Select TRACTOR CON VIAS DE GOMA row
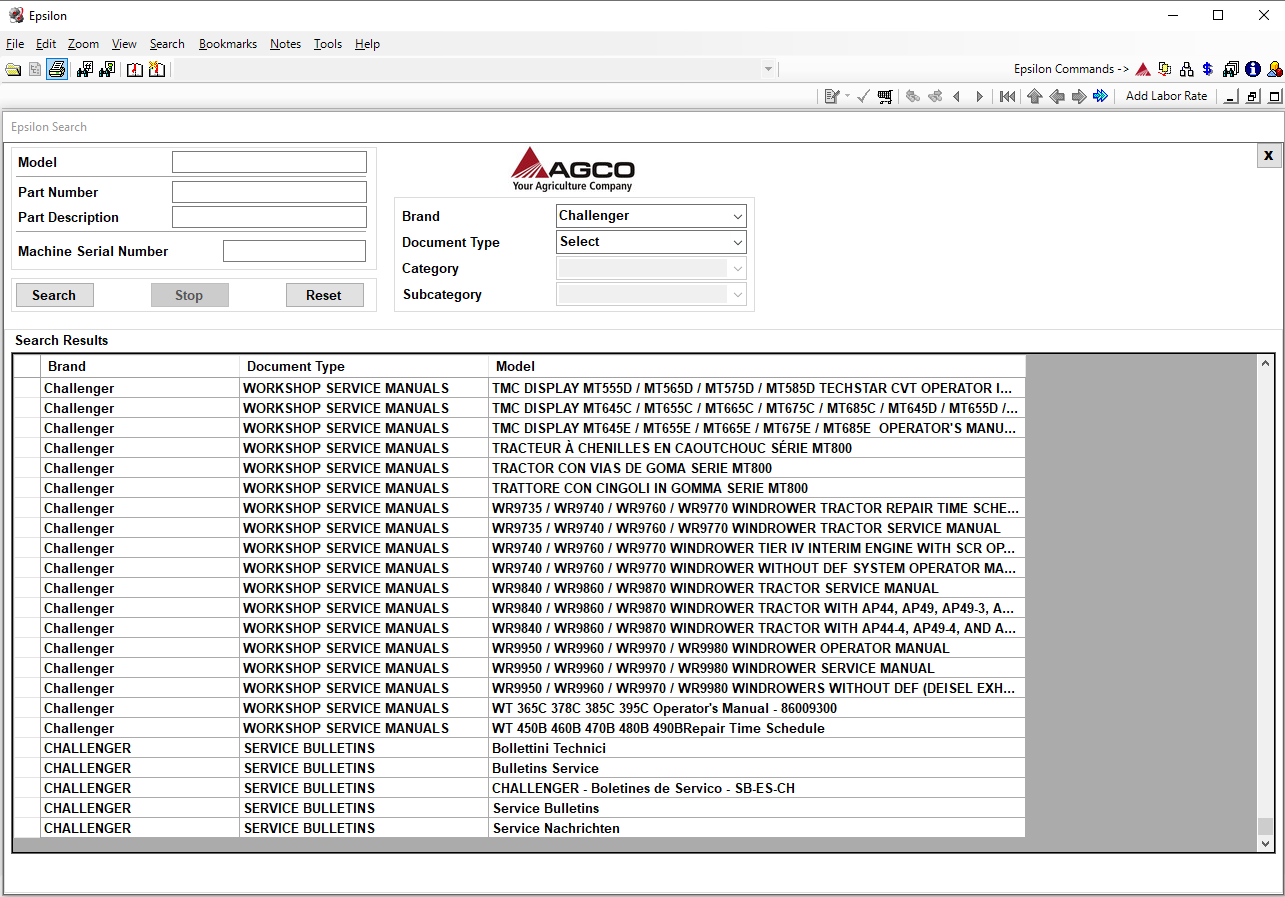Screen dimensions: 1285x897 tap(520, 468)
